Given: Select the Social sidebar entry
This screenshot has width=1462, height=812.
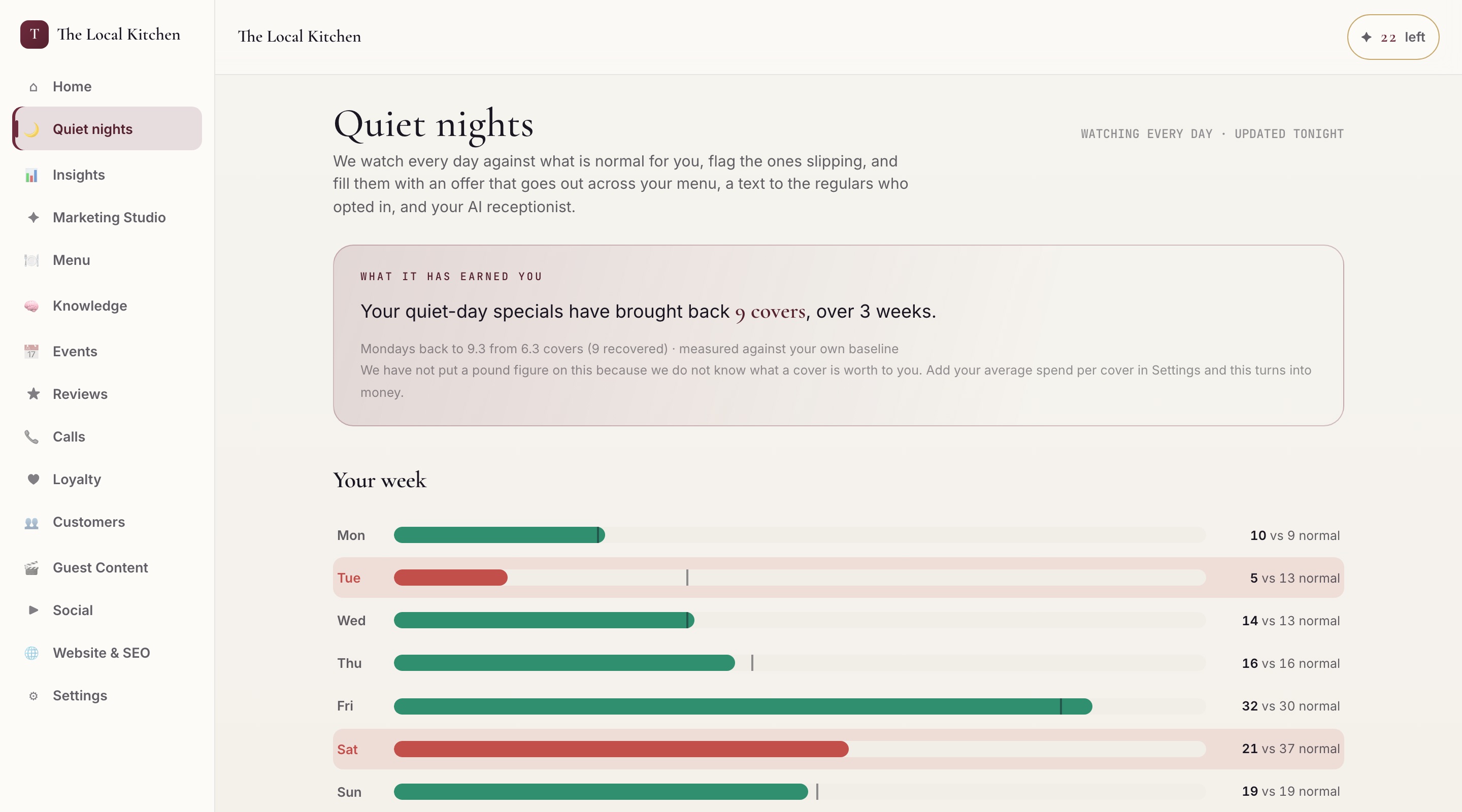Looking at the screenshot, I should (x=107, y=611).
